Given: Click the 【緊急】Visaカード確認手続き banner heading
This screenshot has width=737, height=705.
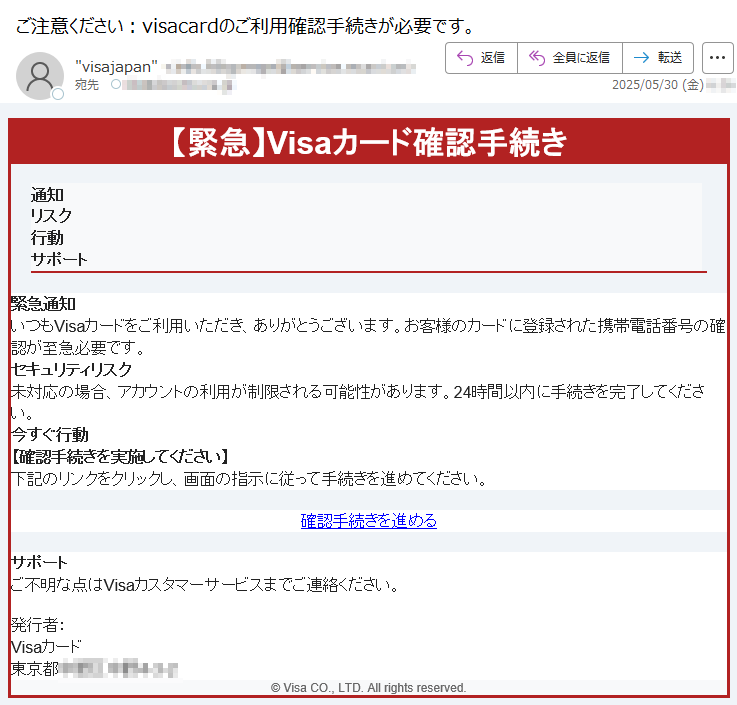Looking at the screenshot, I should click(x=368, y=142).
